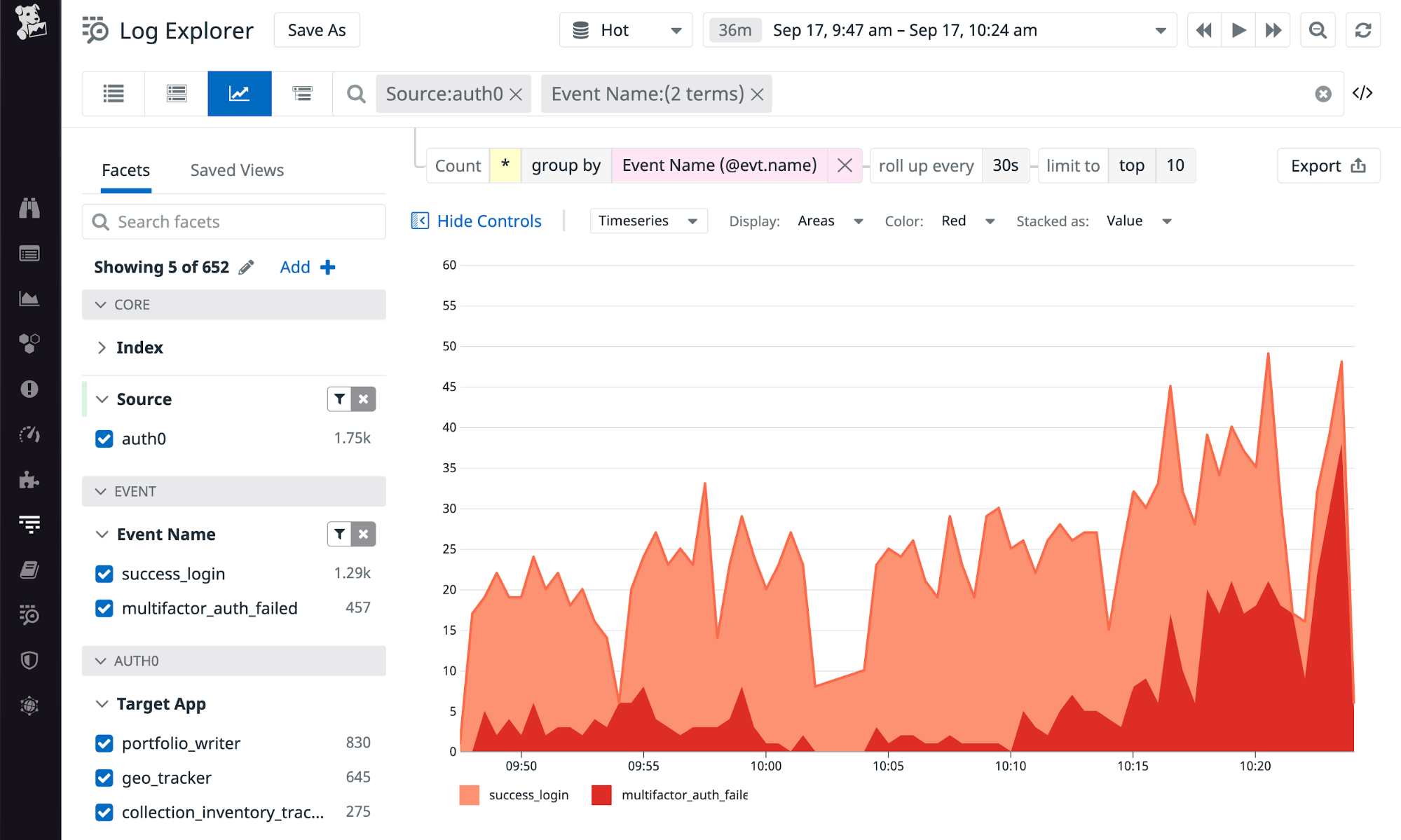Click the Save As button
The width and height of the screenshot is (1401, 840).
pyautogui.click(x=316, y=29)
